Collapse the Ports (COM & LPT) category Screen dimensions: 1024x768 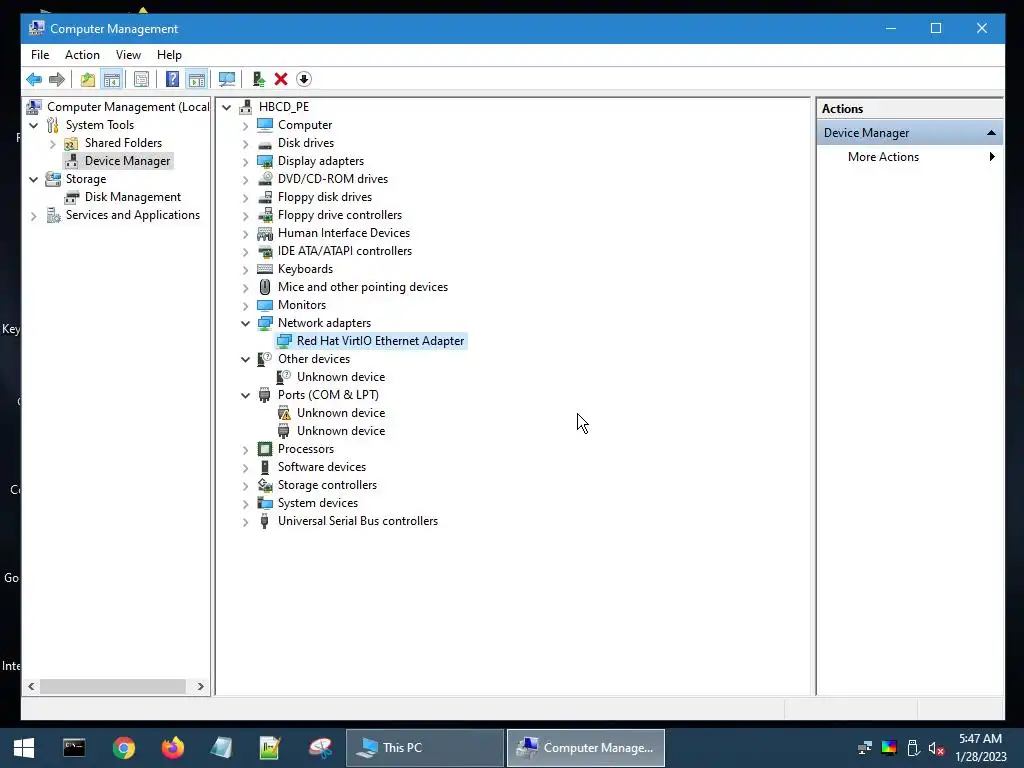[246, 395]
